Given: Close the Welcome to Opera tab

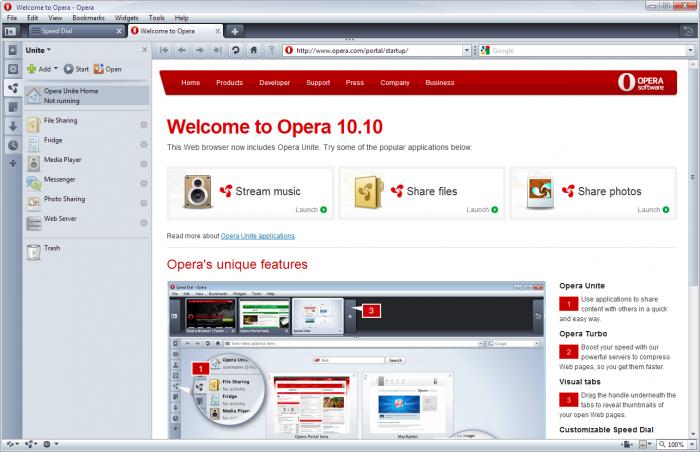Looking at the screenshot, I should pyautogui.click(x=218, y=31).
